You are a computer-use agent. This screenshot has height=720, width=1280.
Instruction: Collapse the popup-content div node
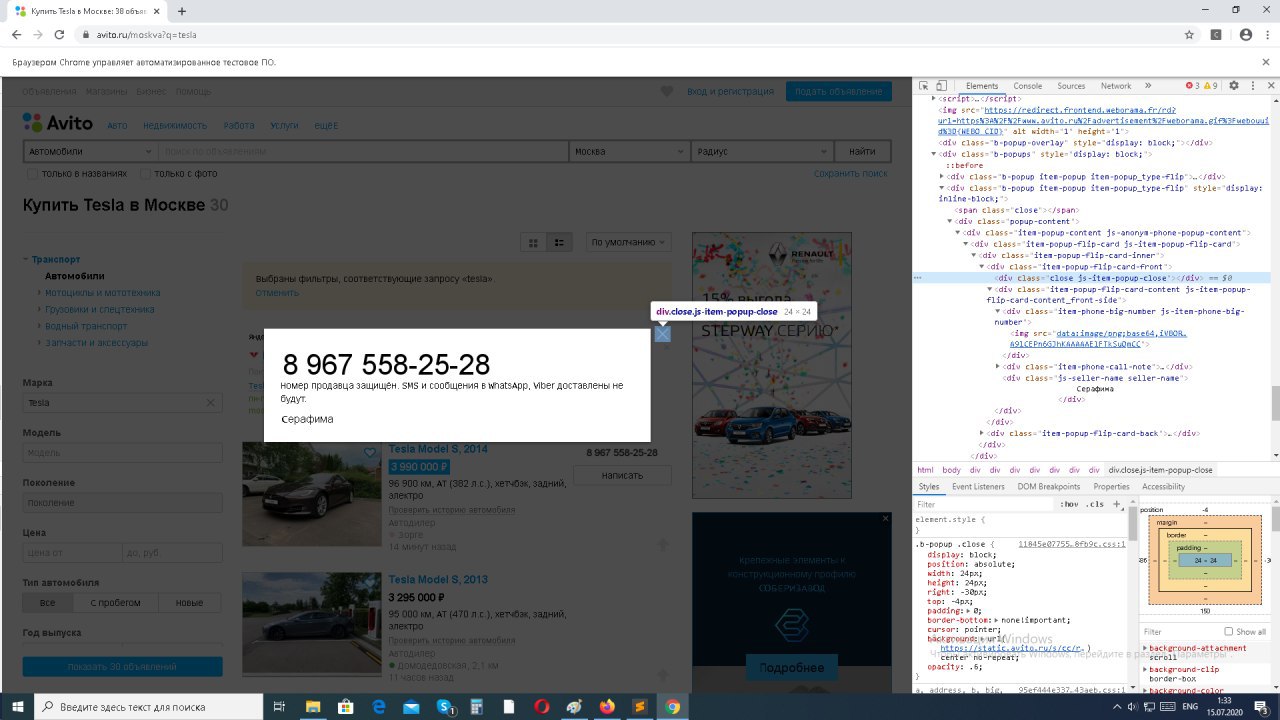949,221
